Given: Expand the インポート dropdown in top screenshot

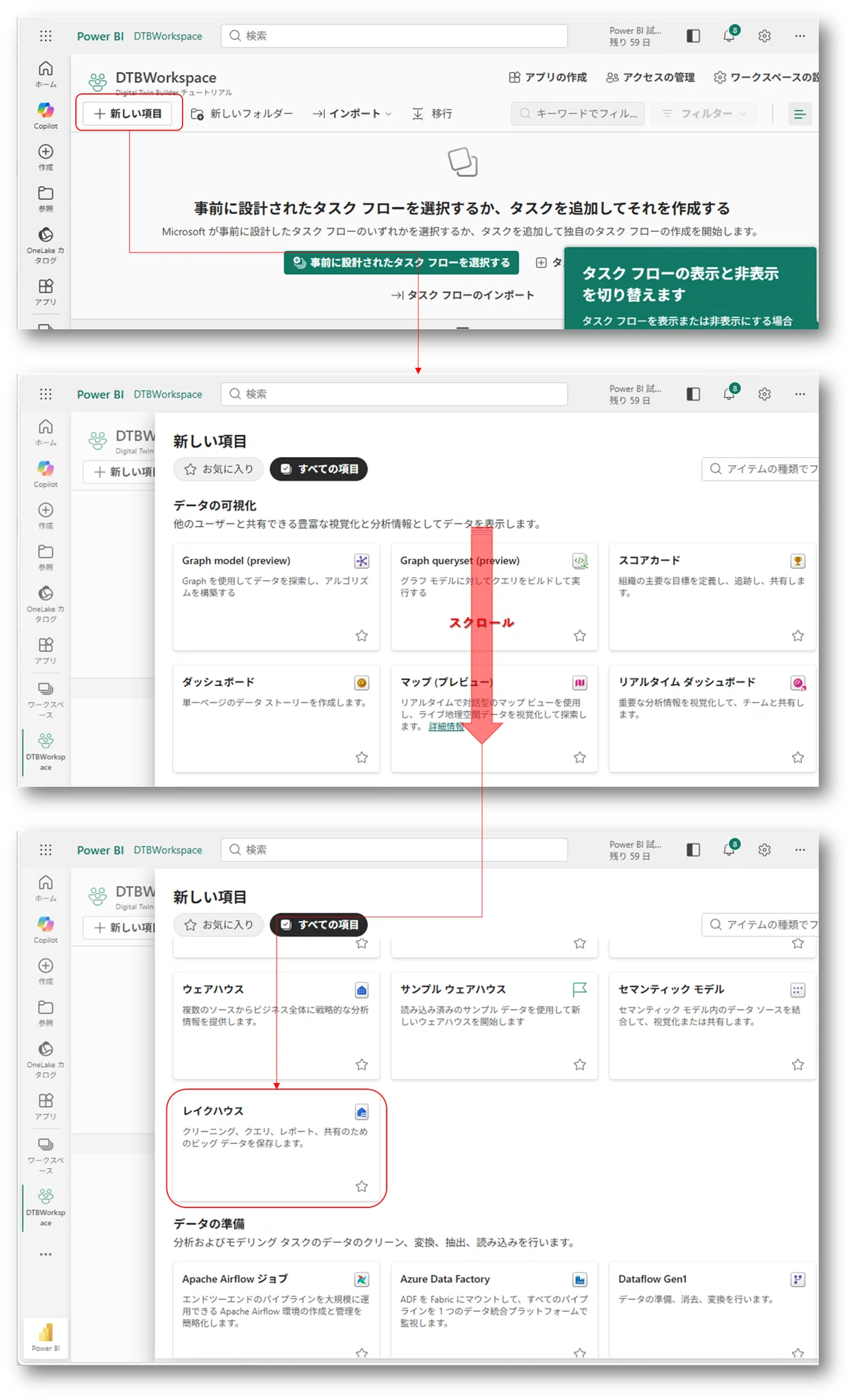Looking at the screenshot, I should [353, 114].
